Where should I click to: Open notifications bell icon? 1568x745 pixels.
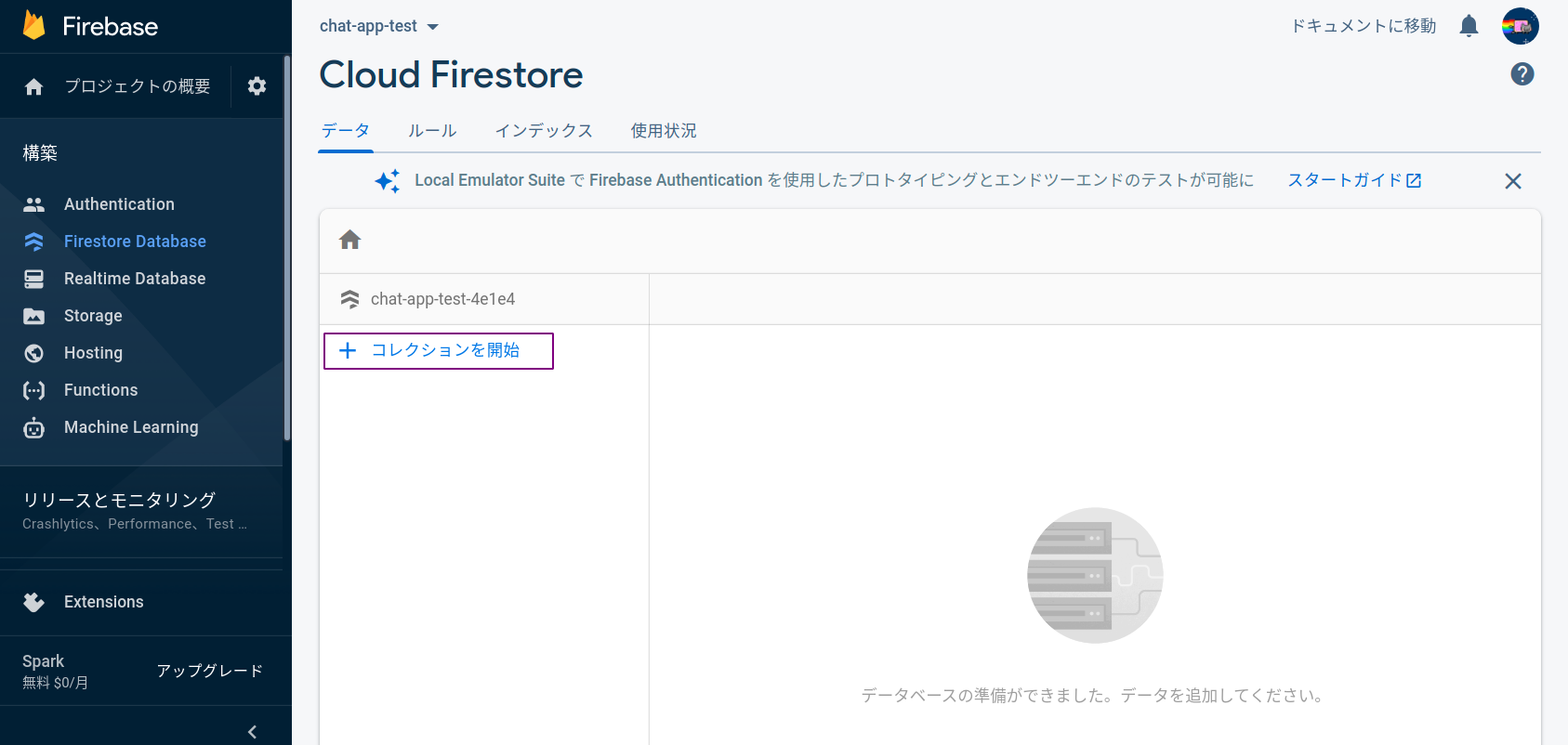tap(1469, 26)
